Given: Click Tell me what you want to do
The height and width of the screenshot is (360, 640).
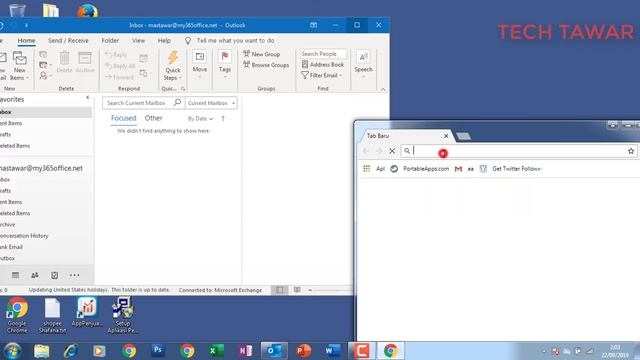Looking at the screenshot, I should (x=235, y=40).
